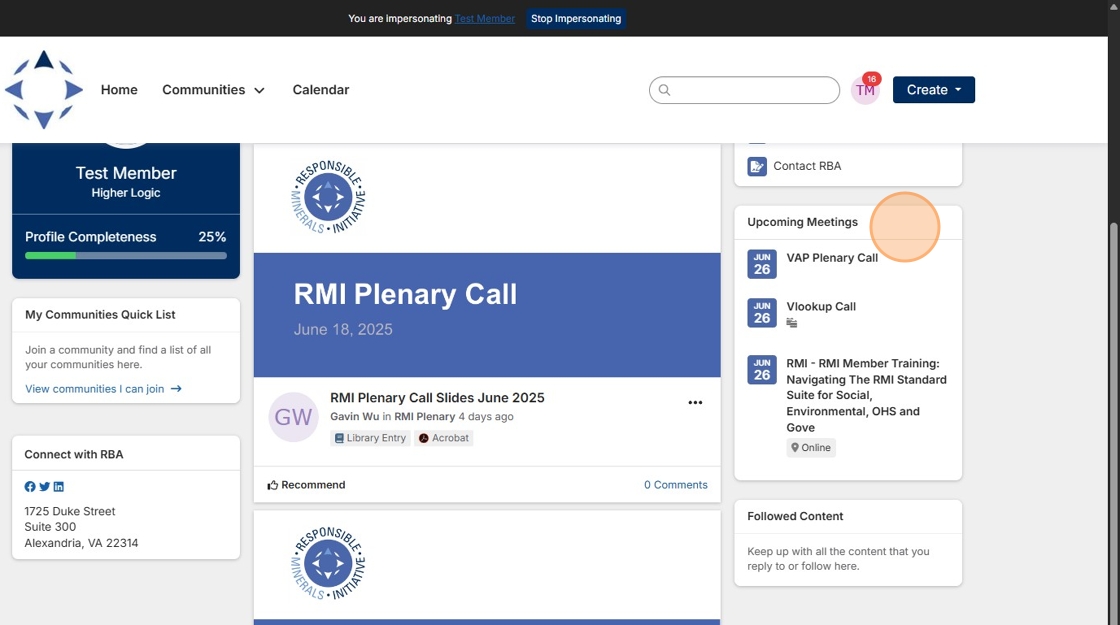Click the Followed Content heading
The image size is (1120, 625).
pyautogui.click(x=795, y=516)
